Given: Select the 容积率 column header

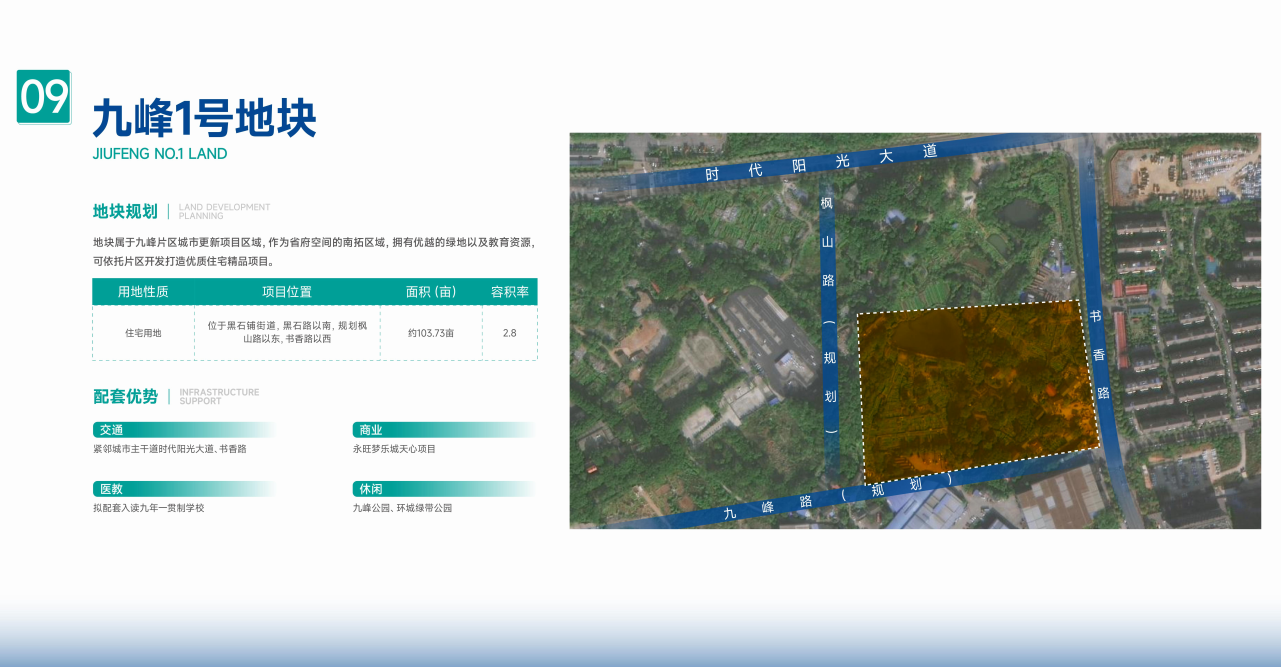Looking at the screenshot, I should pyautogui.click(x=509, y=292).
